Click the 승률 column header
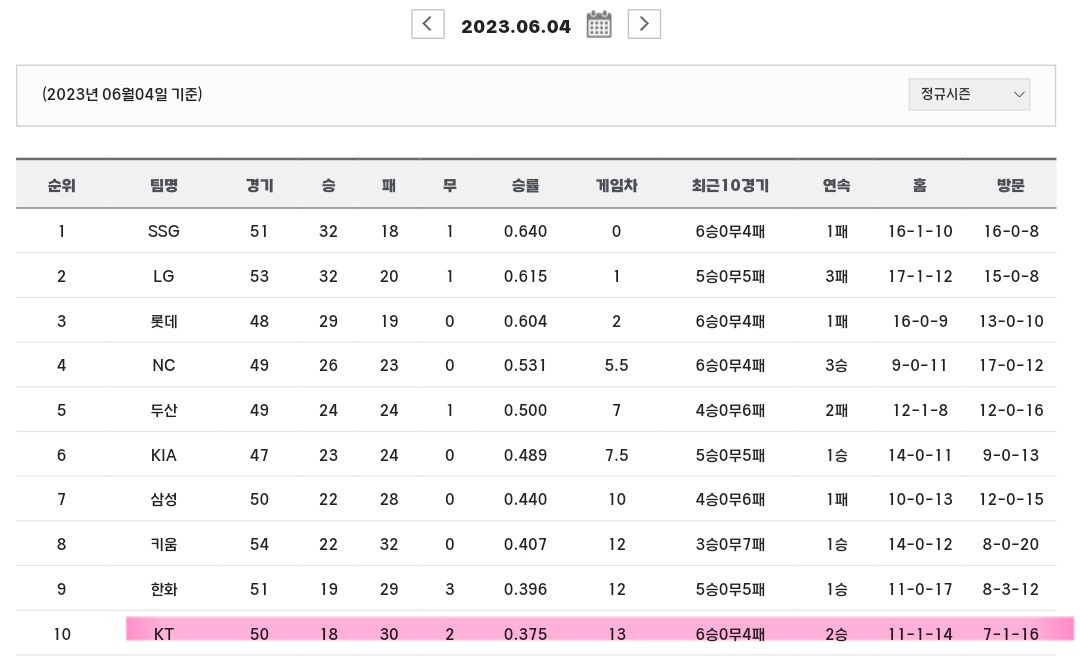Screen dimensions: 1080x656 pyautogui.click(x=526, y=185)
